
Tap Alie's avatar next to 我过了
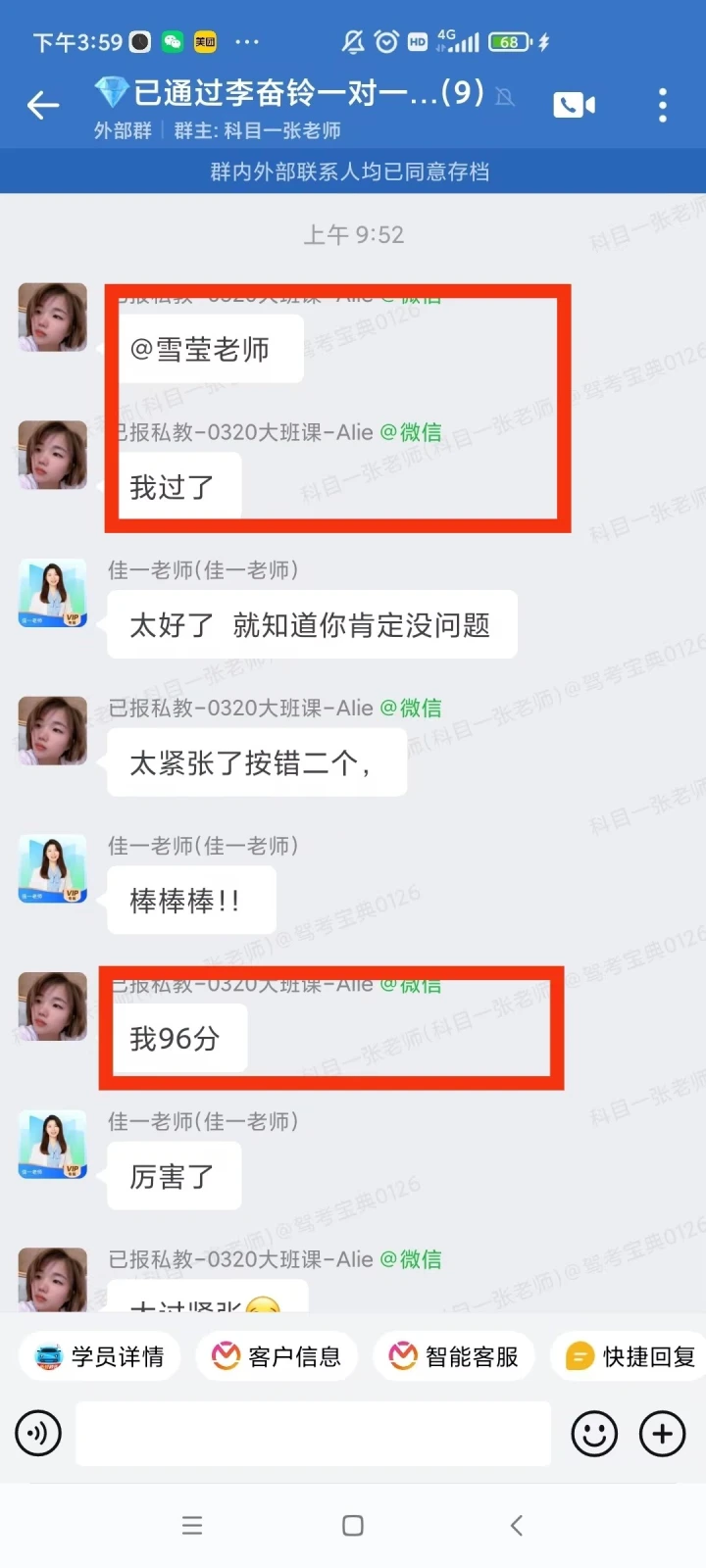coord(53,455)
